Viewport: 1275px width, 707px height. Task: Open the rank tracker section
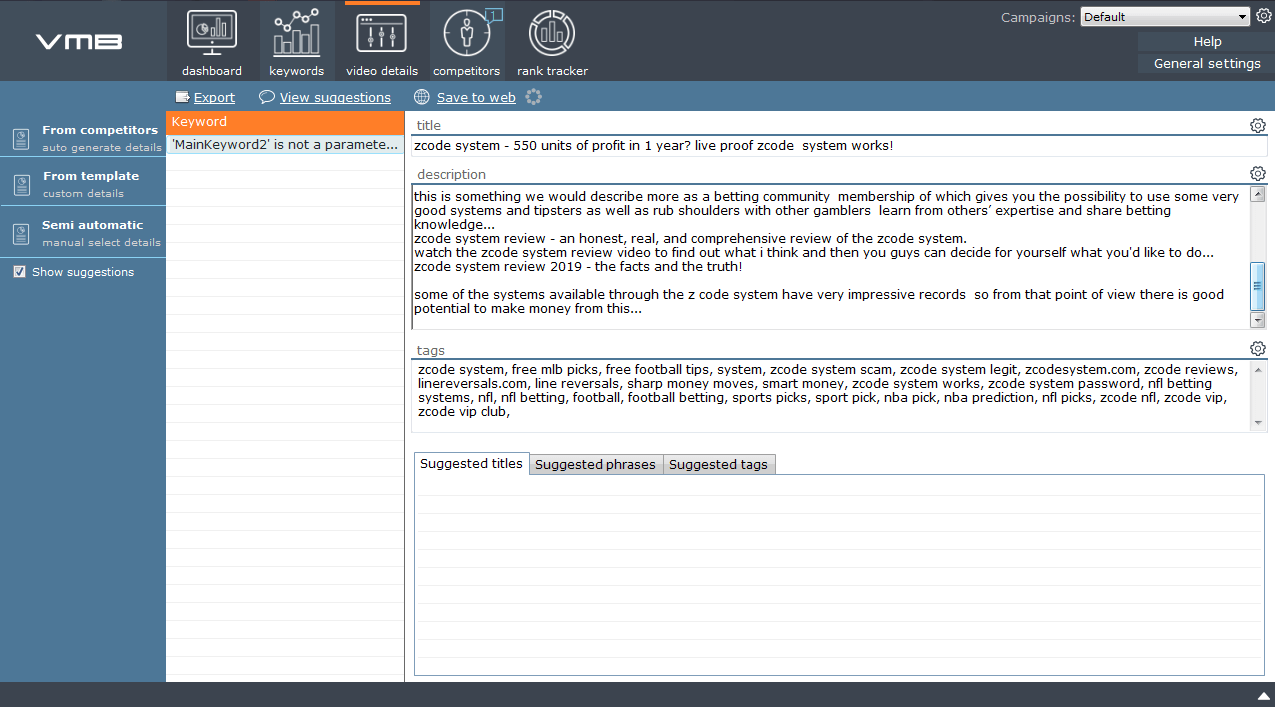coord(552,42)
